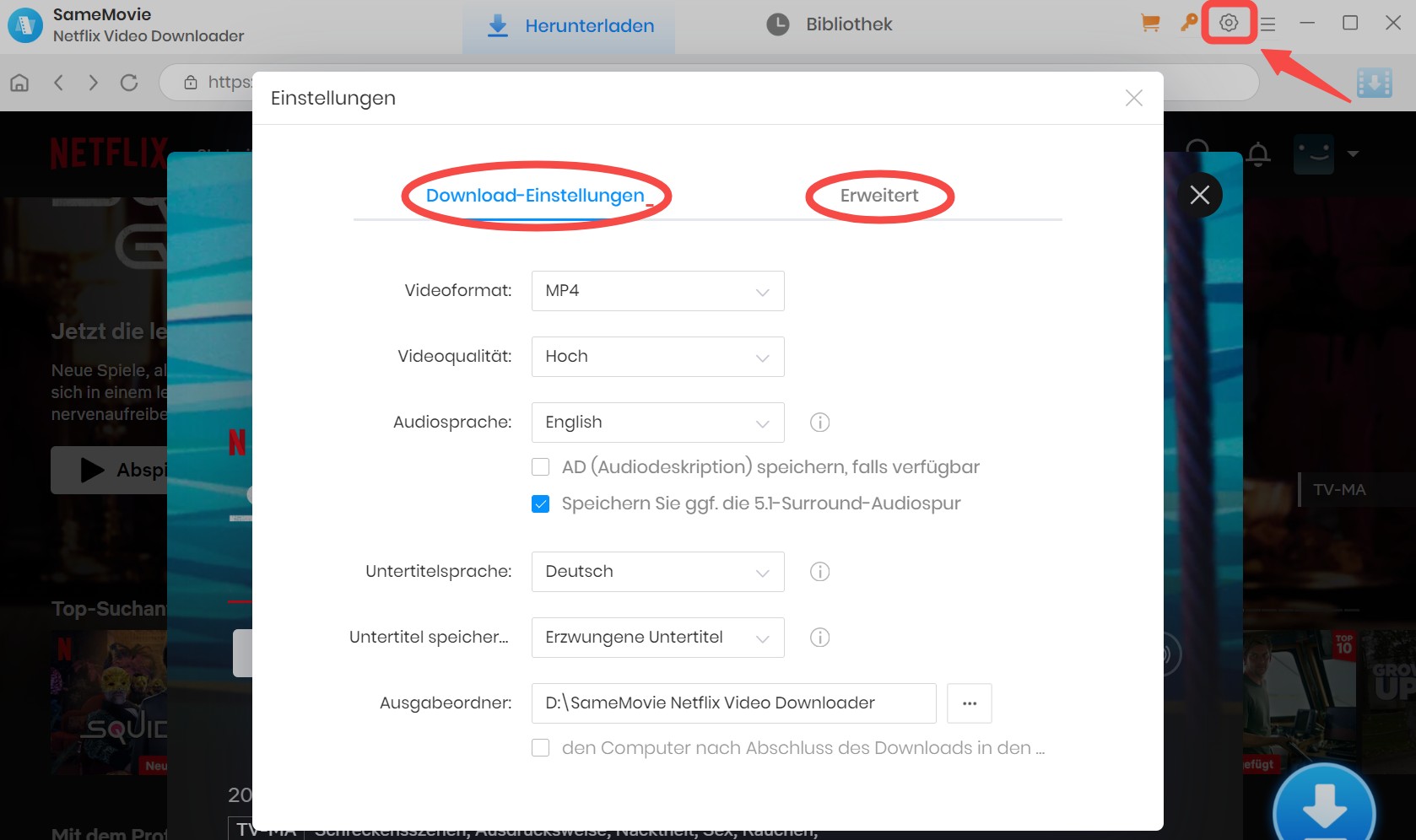Switch to the Erweitert tab
1416x840 pixels.
(879, 196)
